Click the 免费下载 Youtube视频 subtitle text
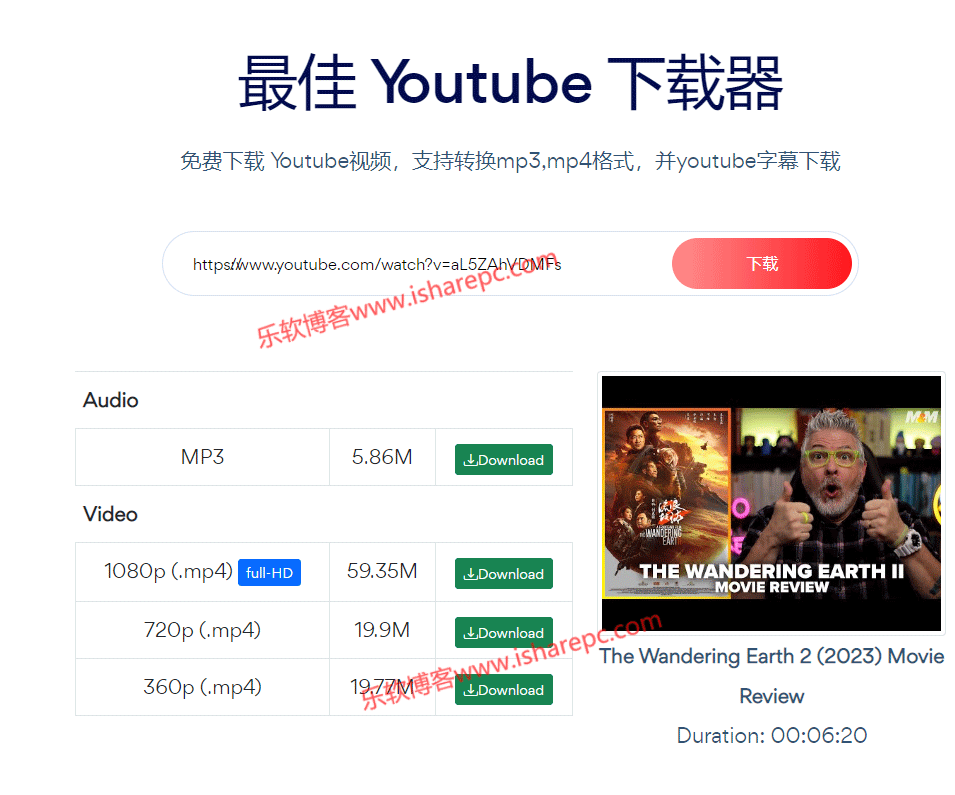 [510, 161]
